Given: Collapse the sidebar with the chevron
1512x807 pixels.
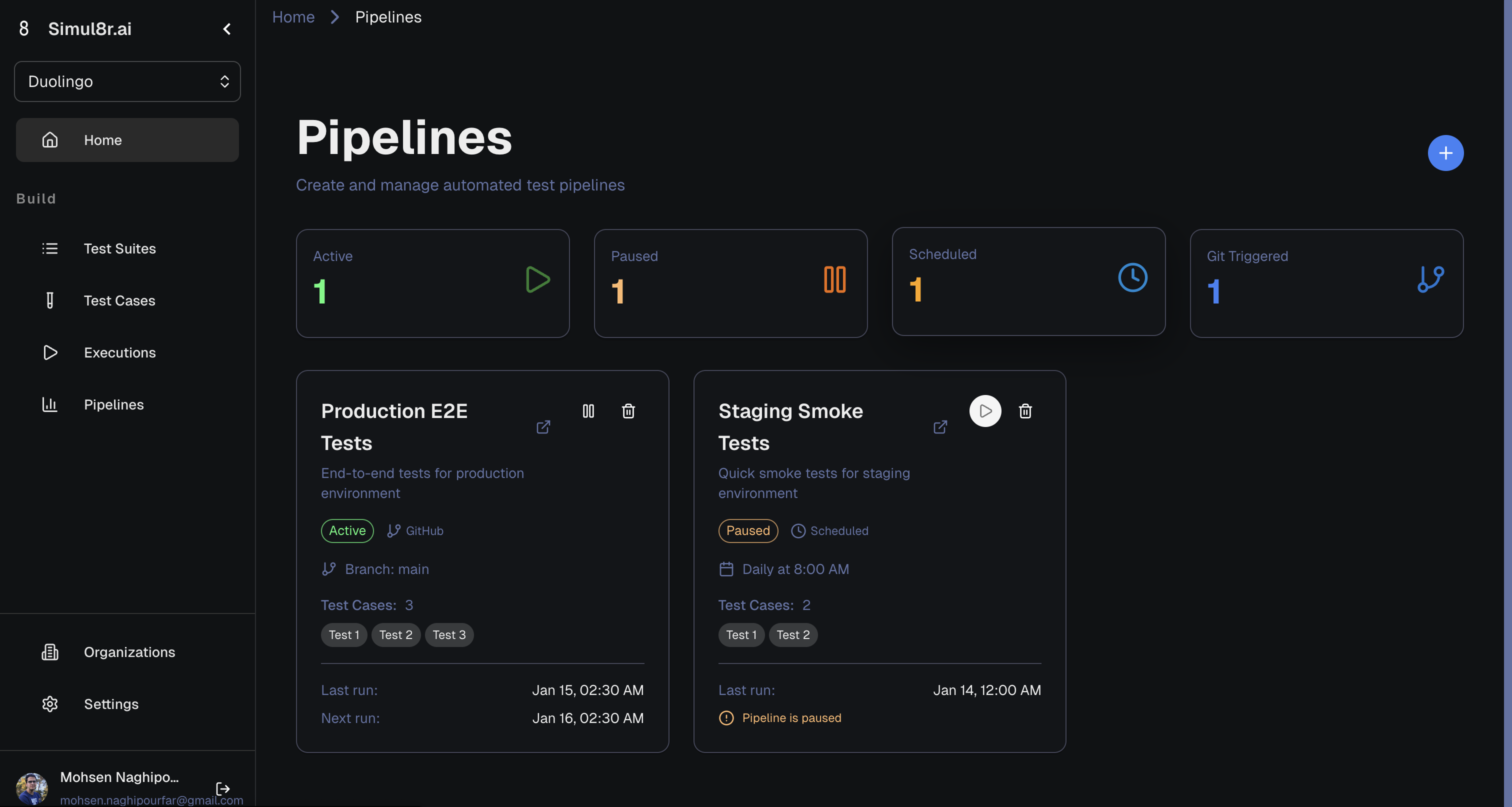Looking at the screenshot, I should coord(227,29).
